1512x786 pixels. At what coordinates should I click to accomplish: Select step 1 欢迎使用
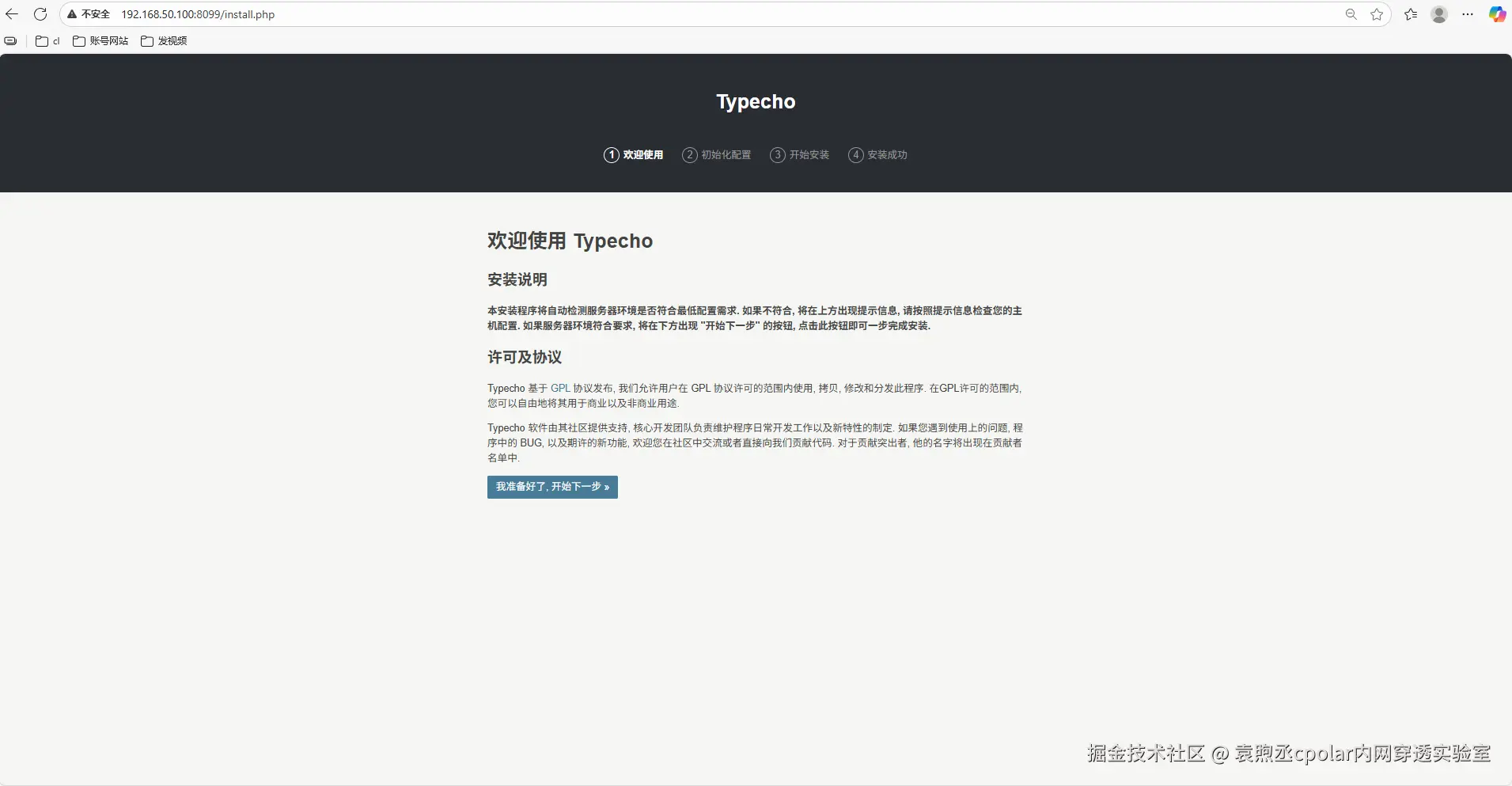[x=634, y=155]
